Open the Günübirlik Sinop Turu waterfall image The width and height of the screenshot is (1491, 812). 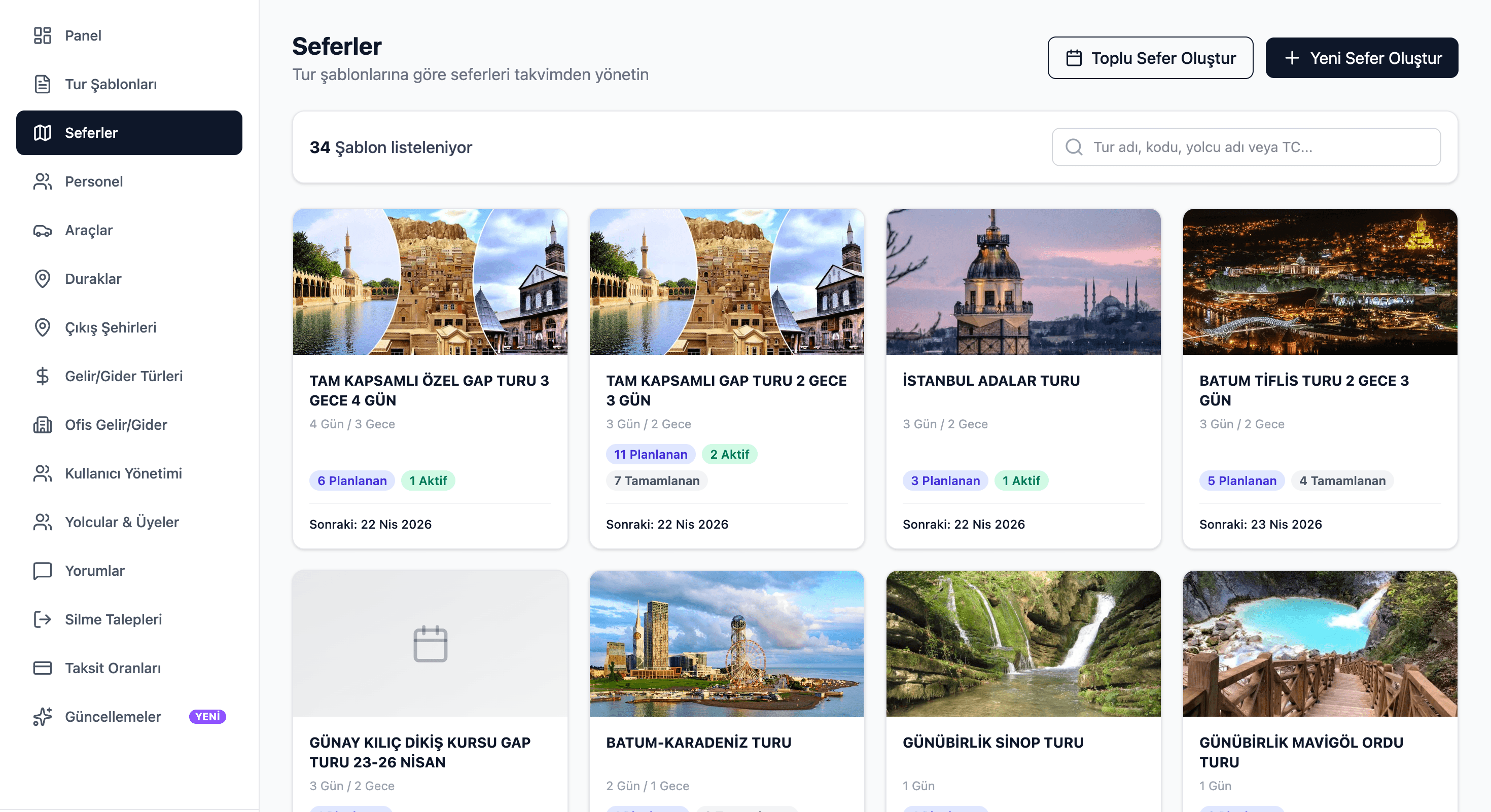pyautogui.click(x=1023, y=644)
